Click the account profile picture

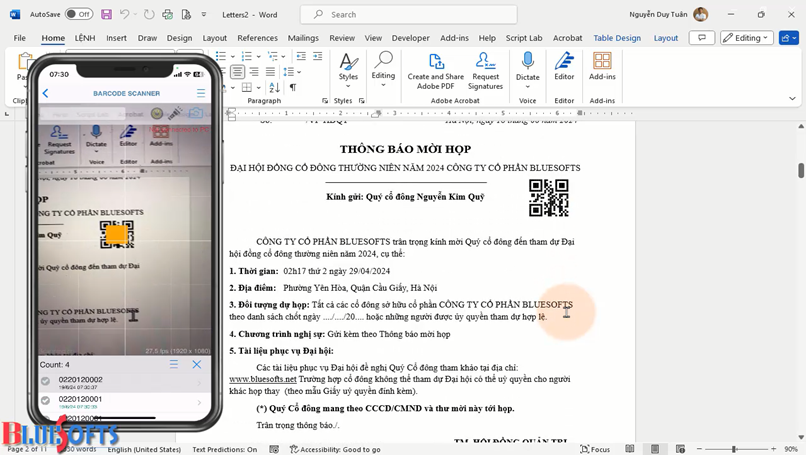pos(700,14)
